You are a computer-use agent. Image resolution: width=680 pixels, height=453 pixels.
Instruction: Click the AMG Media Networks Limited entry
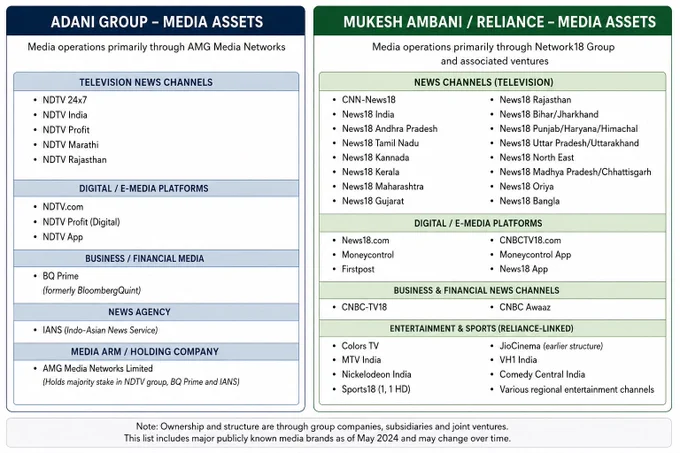pyautogui.click(x=98, y=368)
